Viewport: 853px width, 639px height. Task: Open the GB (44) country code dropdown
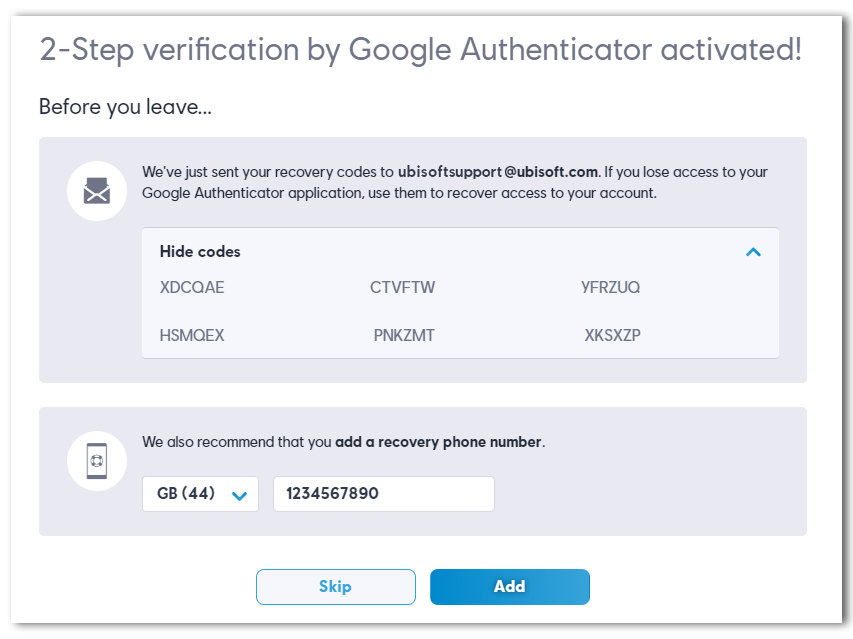click(200, 494)
